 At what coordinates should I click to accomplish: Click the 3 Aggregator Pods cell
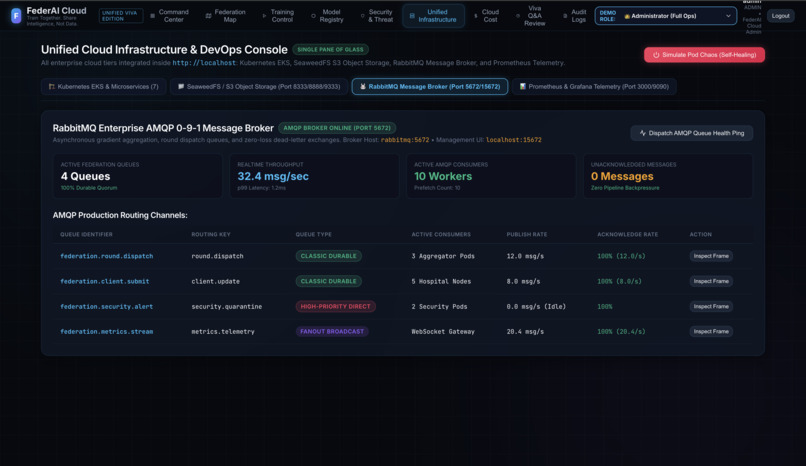pos(443,256)
